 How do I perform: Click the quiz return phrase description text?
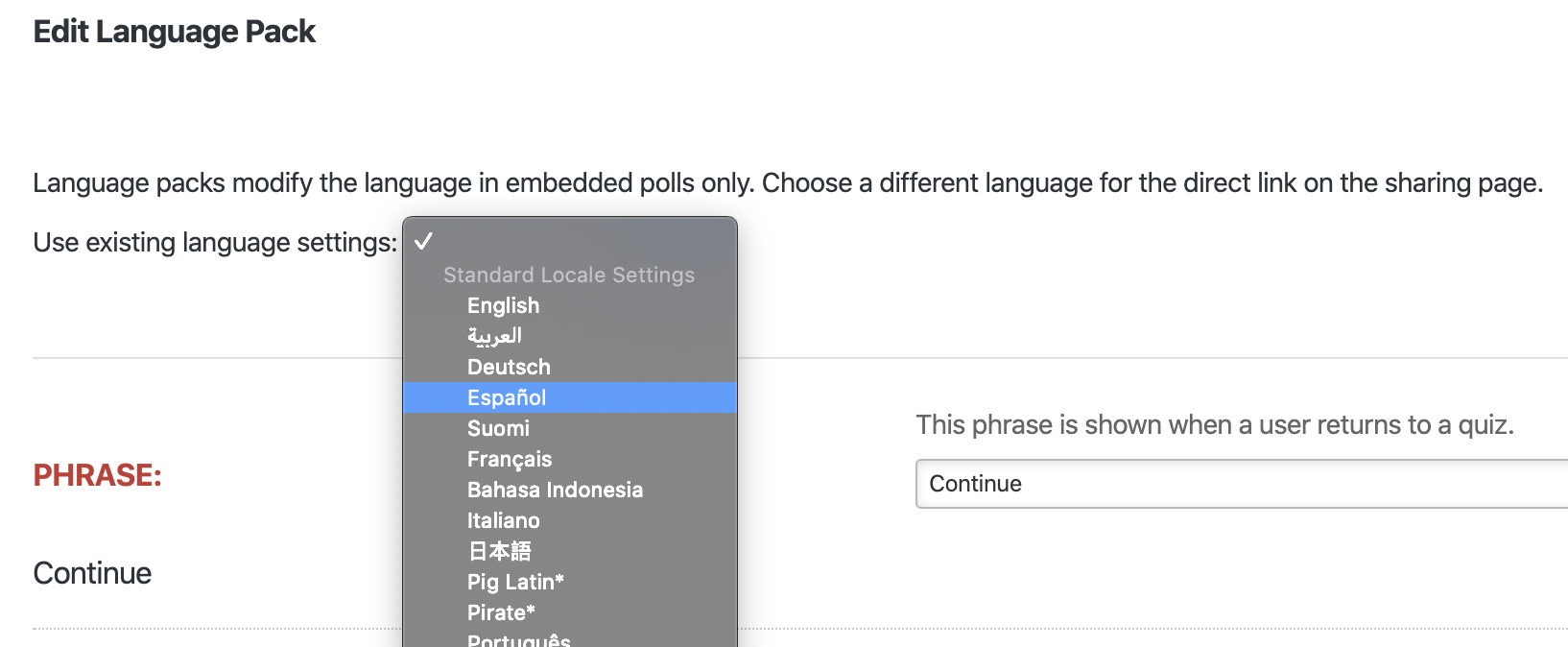pos(1214,425)
